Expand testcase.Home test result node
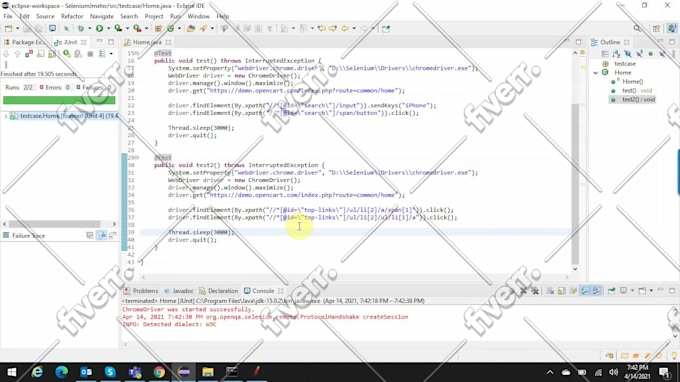 [x=6, y=116]
